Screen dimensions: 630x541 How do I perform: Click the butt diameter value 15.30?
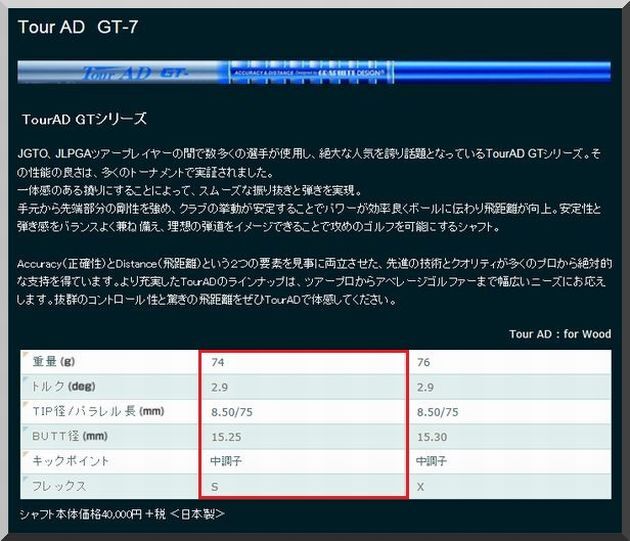click(432, 437)
